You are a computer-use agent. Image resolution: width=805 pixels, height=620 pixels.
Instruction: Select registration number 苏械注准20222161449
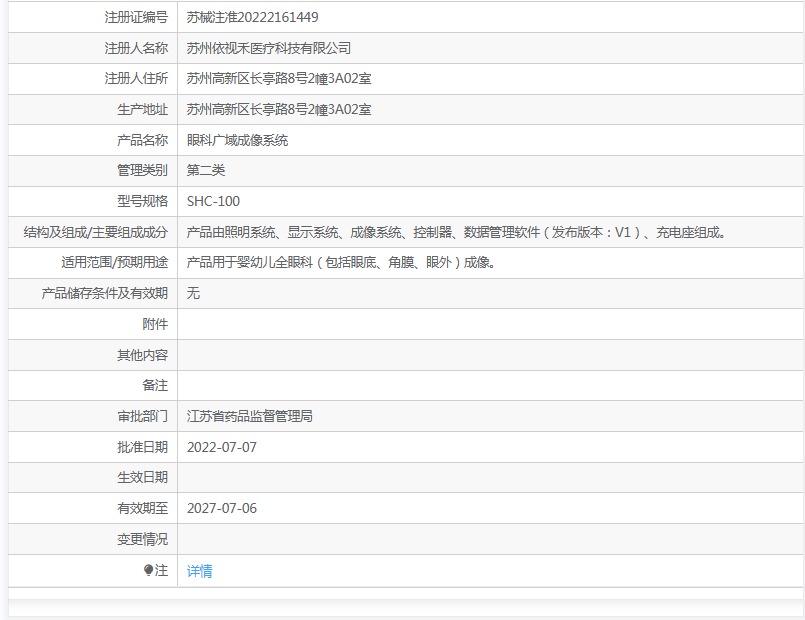coord(253,17)
